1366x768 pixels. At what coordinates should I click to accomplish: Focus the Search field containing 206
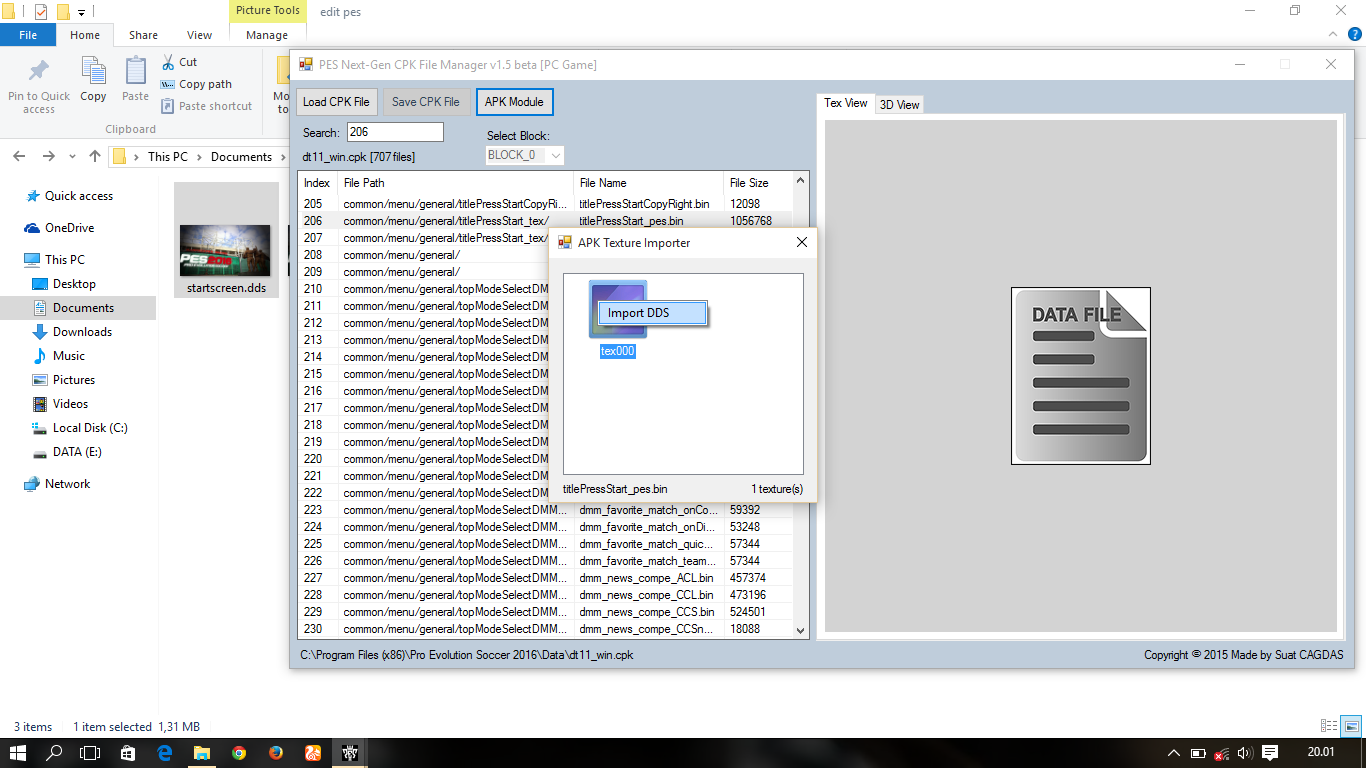click(395, 132)
